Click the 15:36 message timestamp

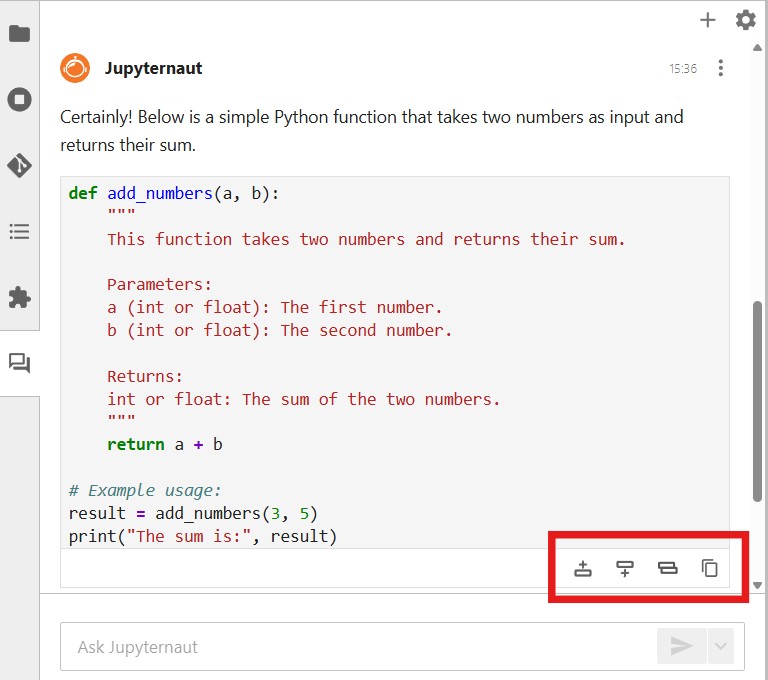(683, 69)
